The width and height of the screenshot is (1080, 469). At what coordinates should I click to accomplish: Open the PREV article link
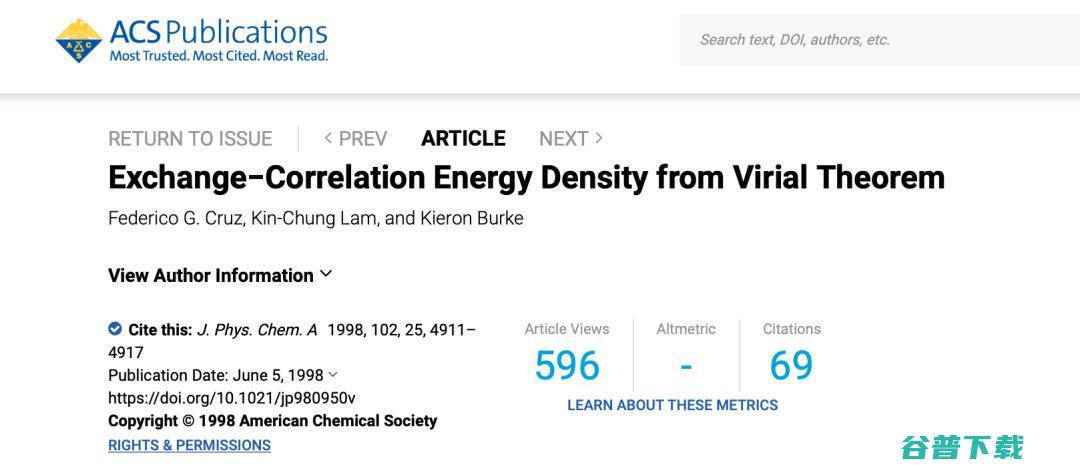[355, 138]
